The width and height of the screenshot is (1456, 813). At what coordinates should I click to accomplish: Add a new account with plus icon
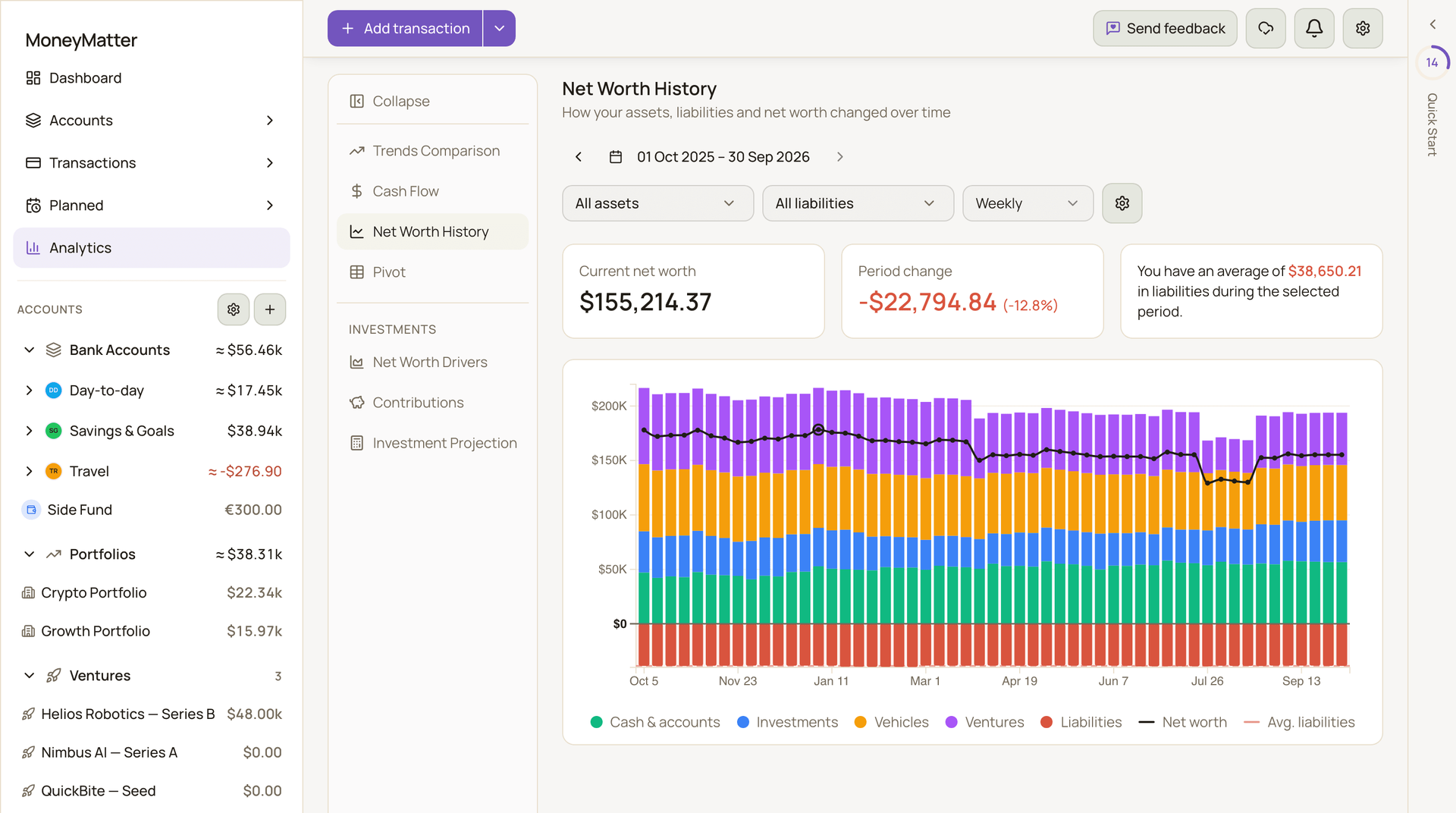270,309
